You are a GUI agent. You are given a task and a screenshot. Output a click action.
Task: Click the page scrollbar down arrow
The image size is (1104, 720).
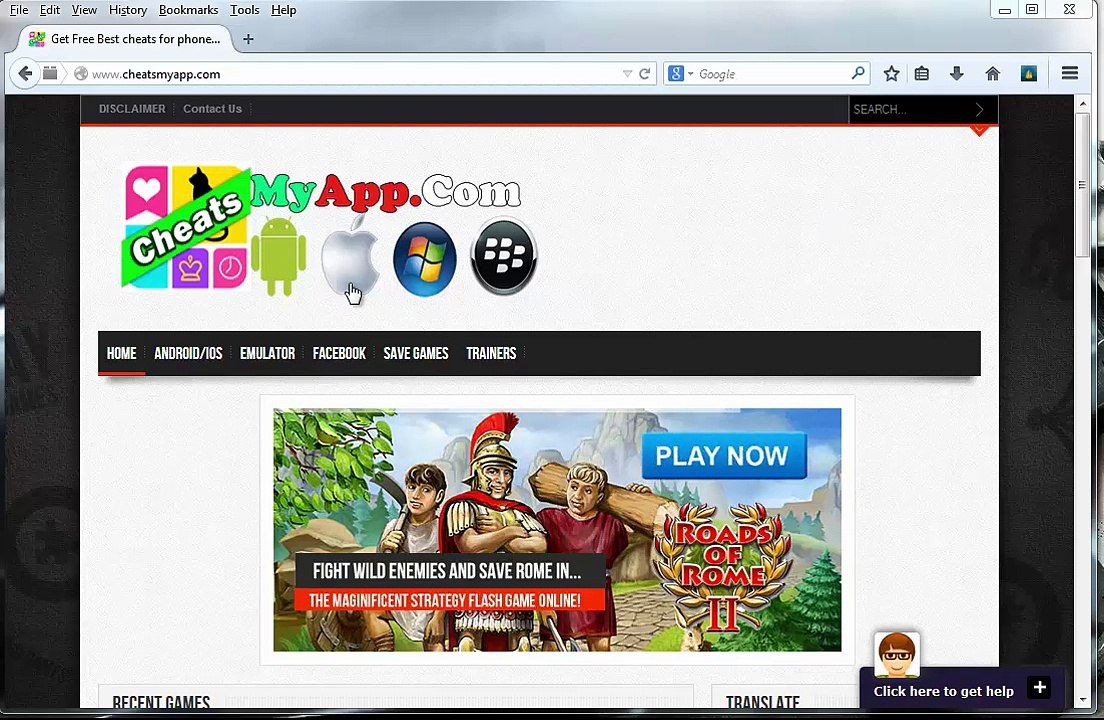(x=1083, y=700)
